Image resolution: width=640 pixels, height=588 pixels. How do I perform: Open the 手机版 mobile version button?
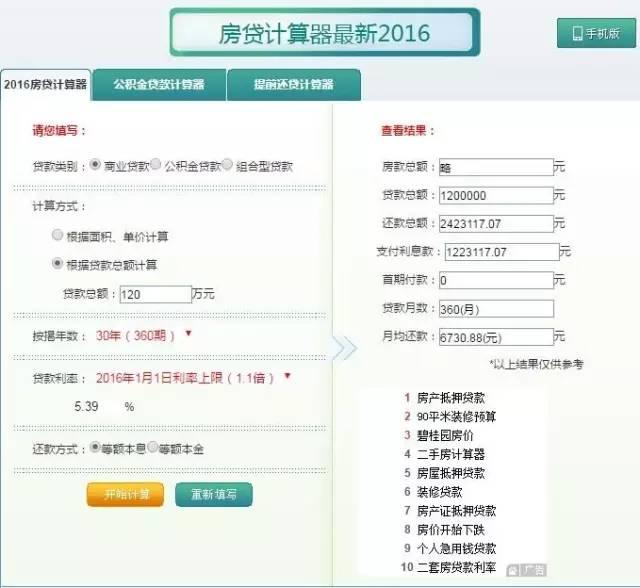[x=596, y=33]
